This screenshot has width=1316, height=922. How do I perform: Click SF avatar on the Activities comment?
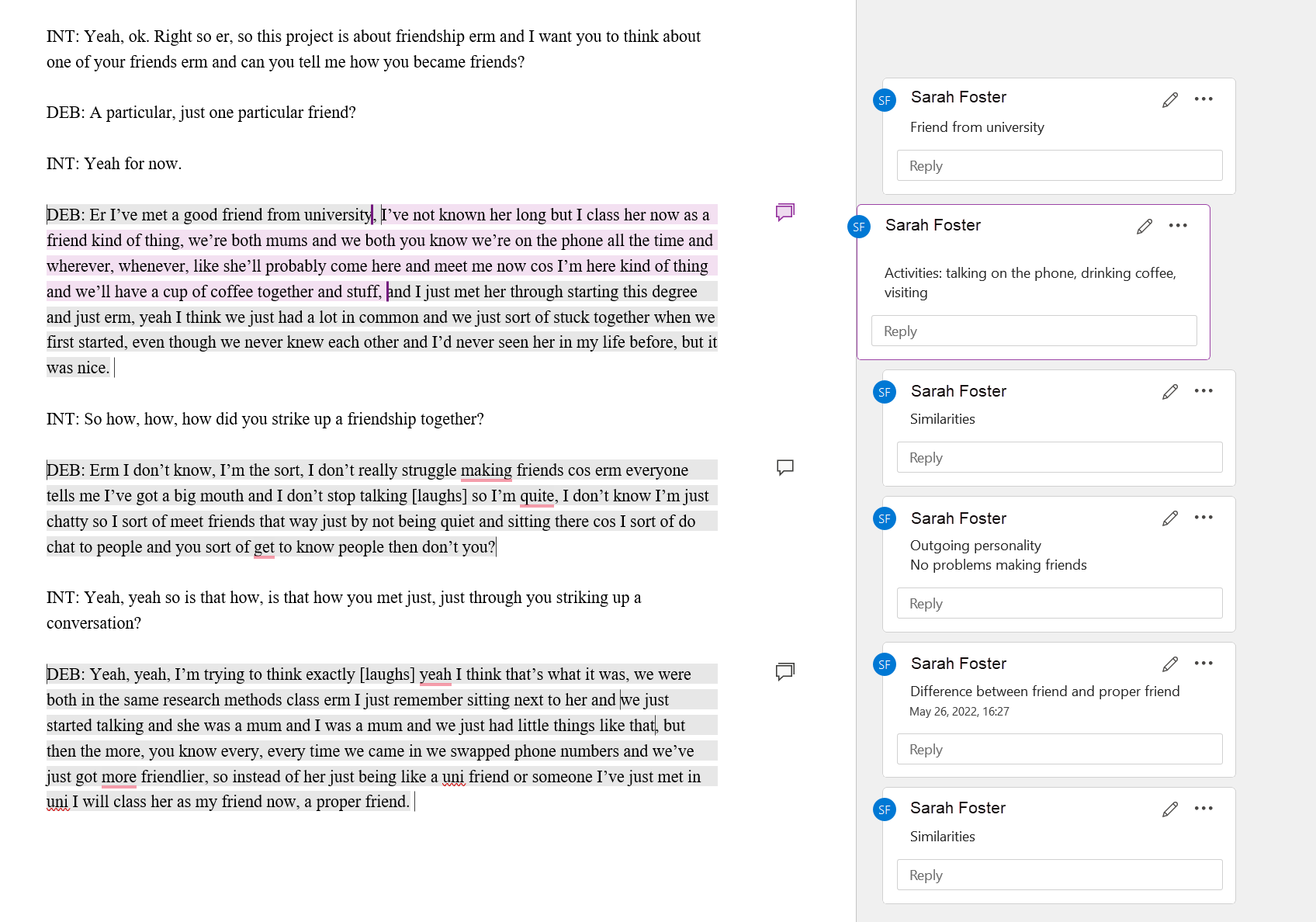[x=859, y=227]
